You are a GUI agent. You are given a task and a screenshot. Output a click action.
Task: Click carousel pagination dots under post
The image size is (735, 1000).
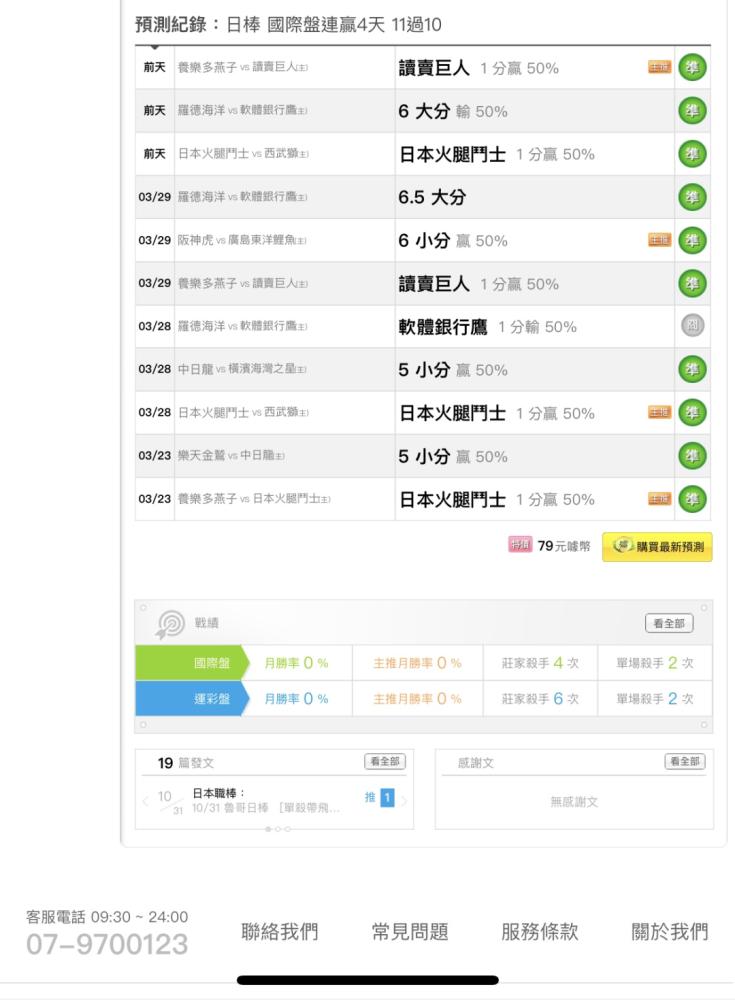pos(278,828)
